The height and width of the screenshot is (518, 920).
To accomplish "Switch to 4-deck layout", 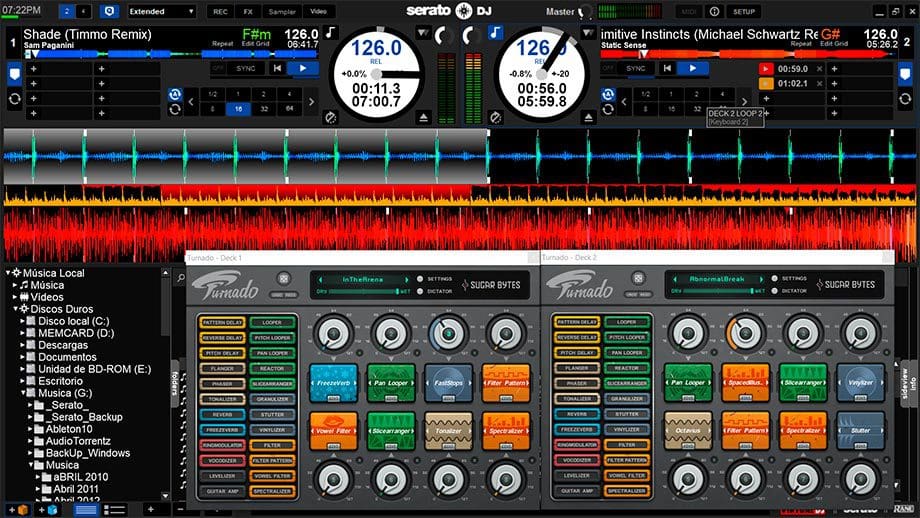I will tap(83, 11).
